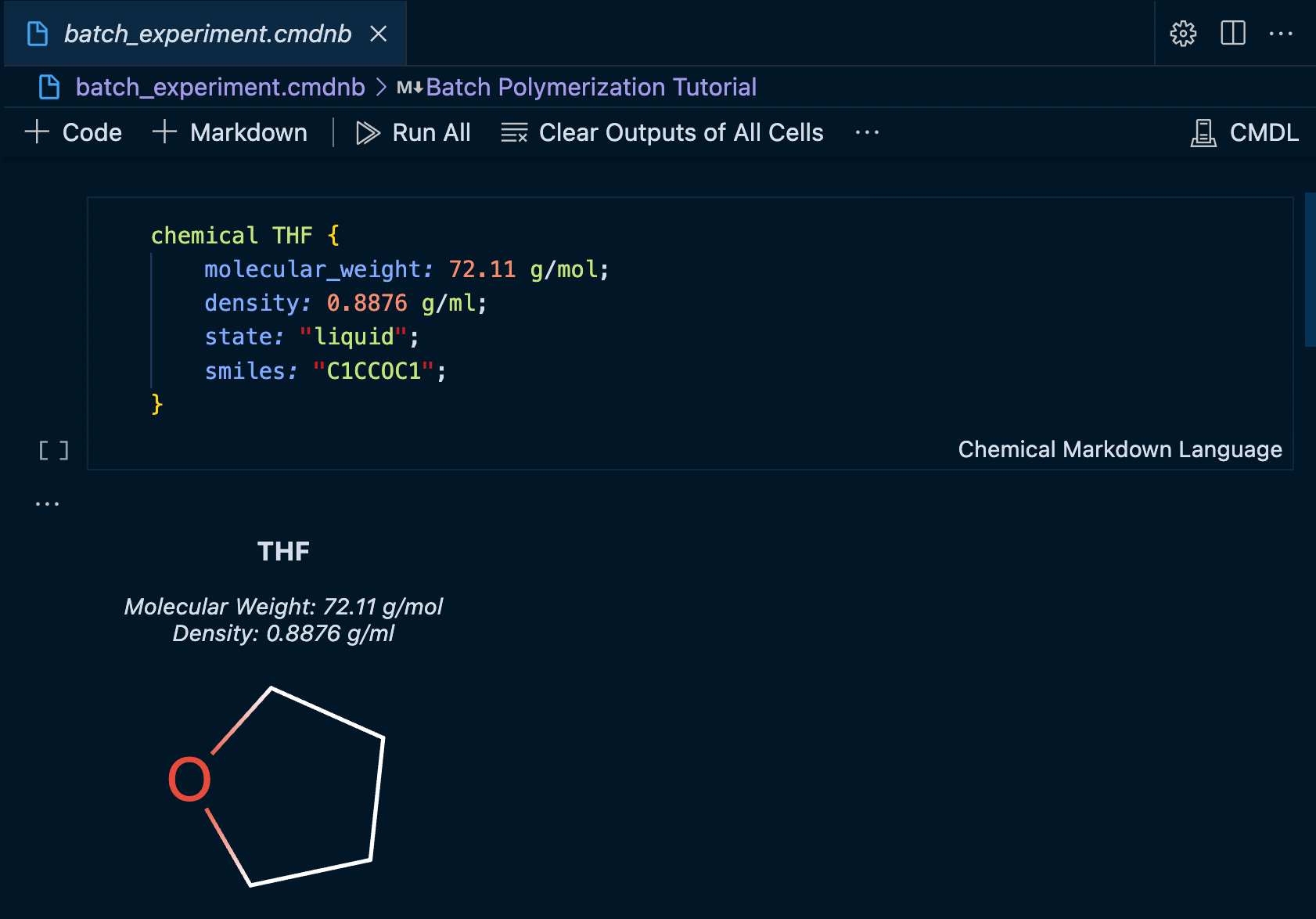
Task: Toggle the cell actions ellipsis below the cell
Action: (49, 502)
